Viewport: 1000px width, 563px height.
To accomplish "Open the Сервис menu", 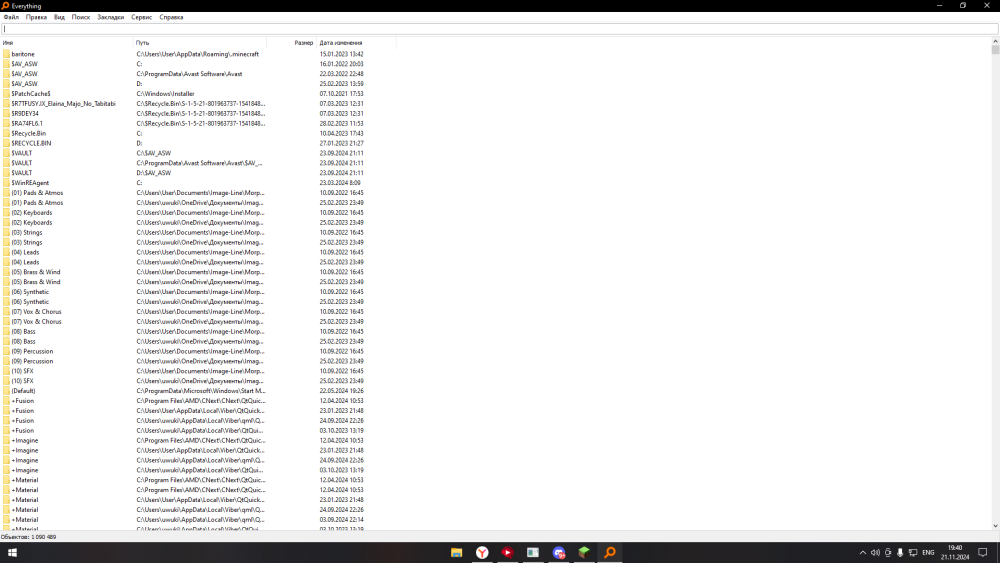I will tap(142, 17).
